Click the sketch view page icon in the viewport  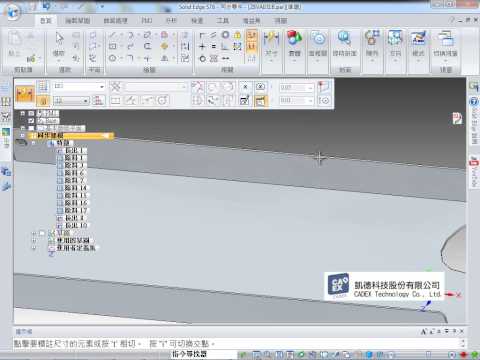point(457,118)
